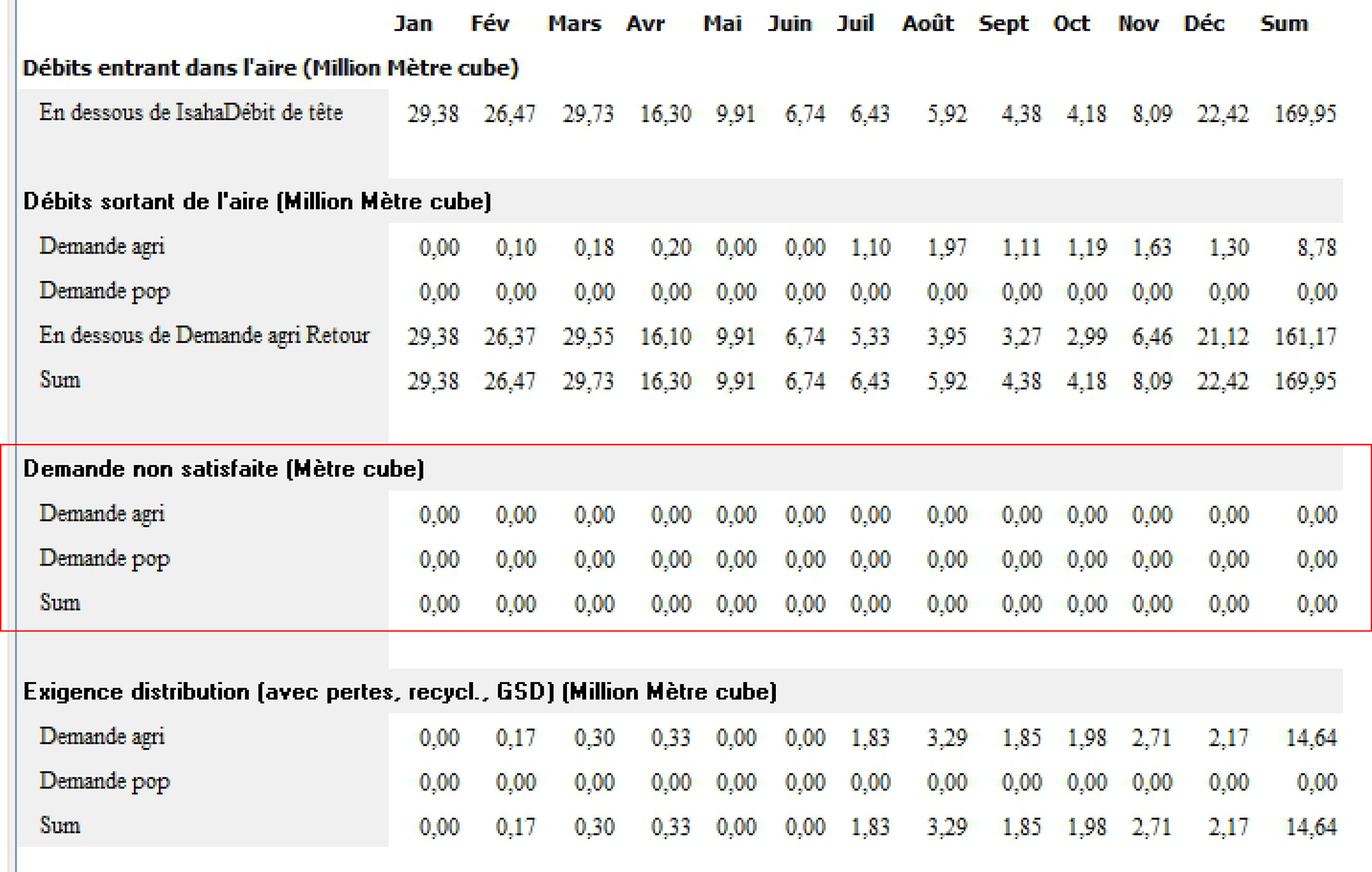
Task: Select Demande agri under Demande non satisfaite
Action: [x=102, y=514]
